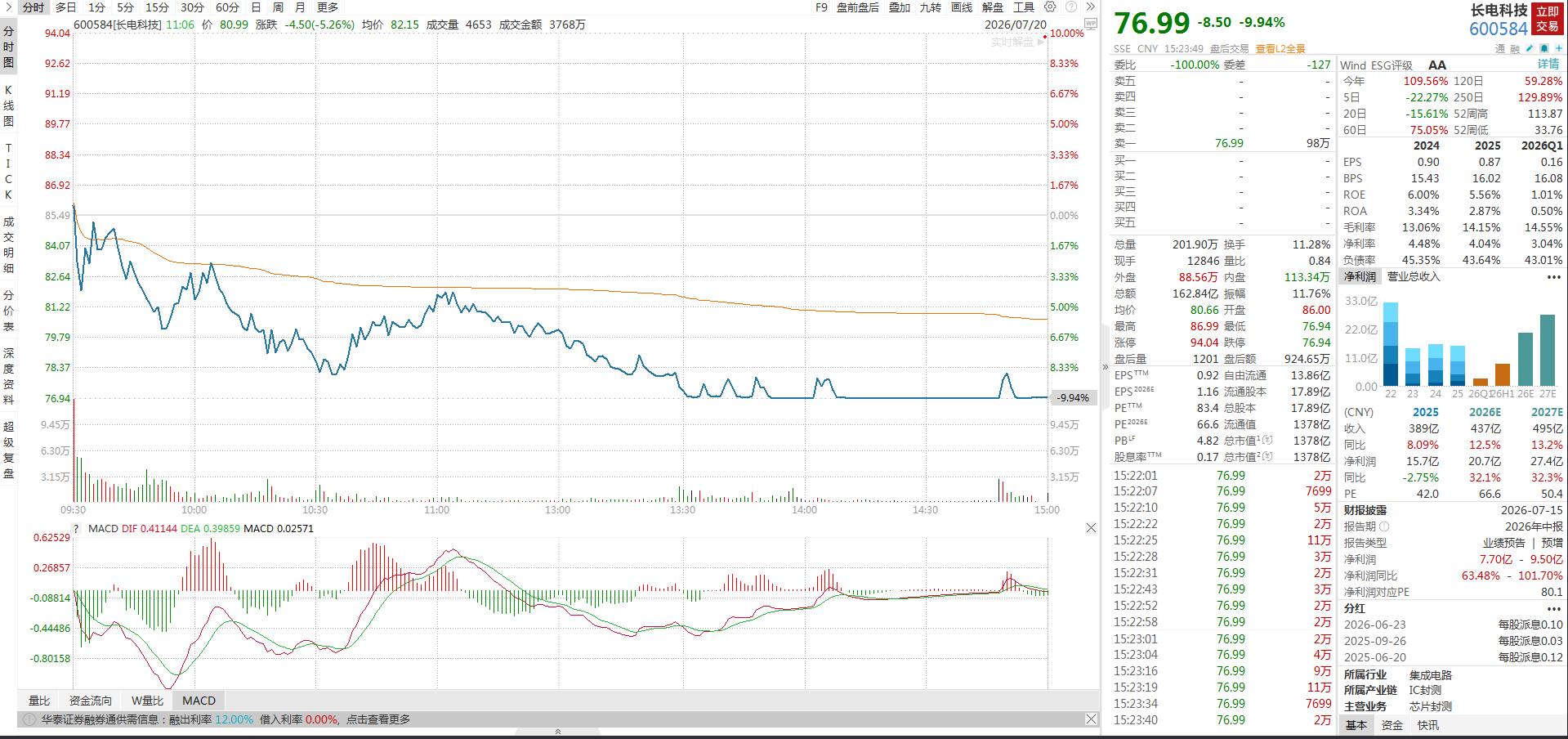The image size is (1568, 739).
Task: Set price alert bell icon
Action: pos(1544,48)
